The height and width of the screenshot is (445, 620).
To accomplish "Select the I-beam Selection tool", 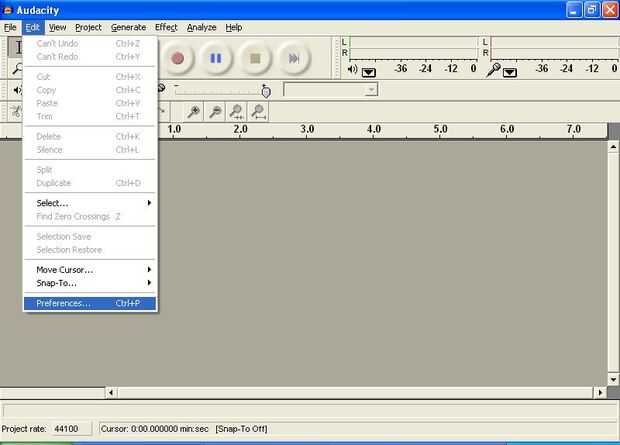I will click(16, 47).
